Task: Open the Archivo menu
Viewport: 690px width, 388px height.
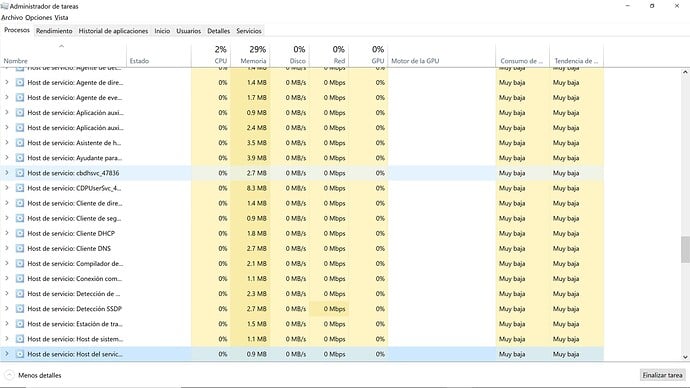Action: 12,18
